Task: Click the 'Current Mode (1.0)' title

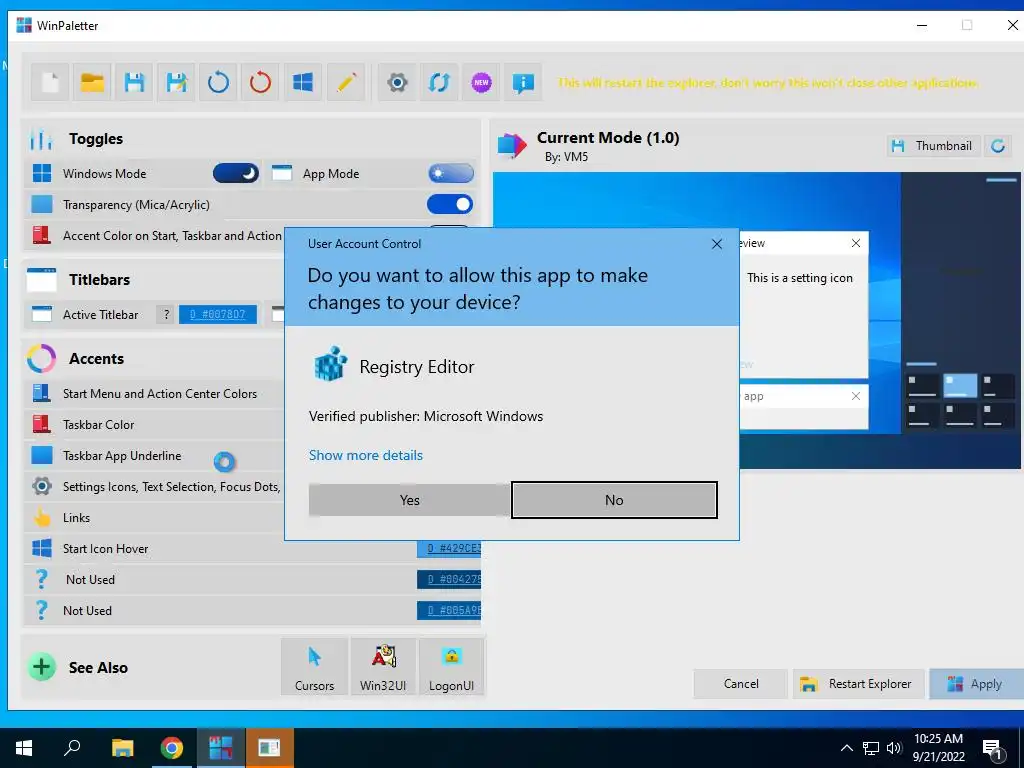Action: coord(608,138)
